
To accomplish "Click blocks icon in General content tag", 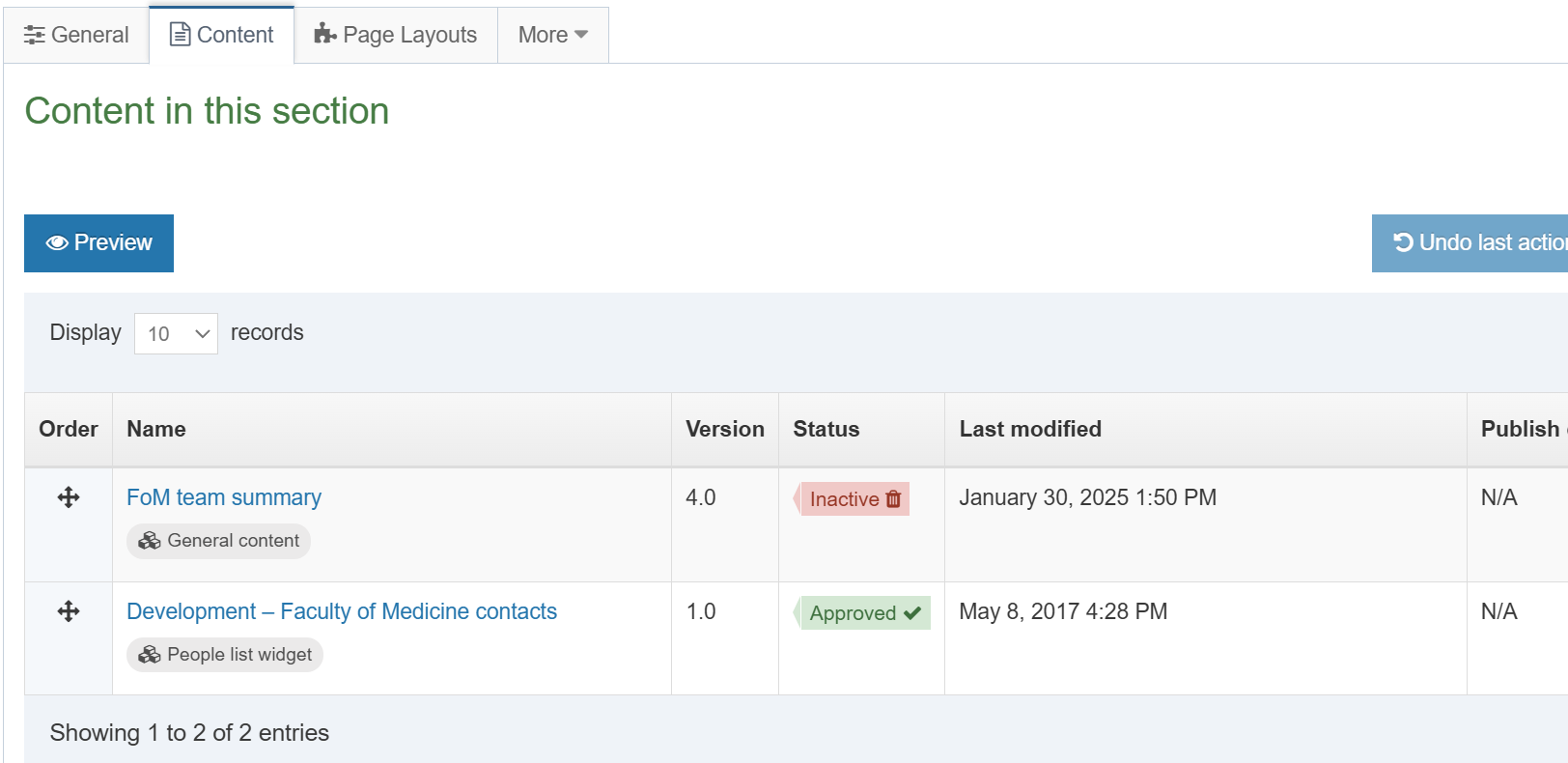I will click(x=150, y=541).
